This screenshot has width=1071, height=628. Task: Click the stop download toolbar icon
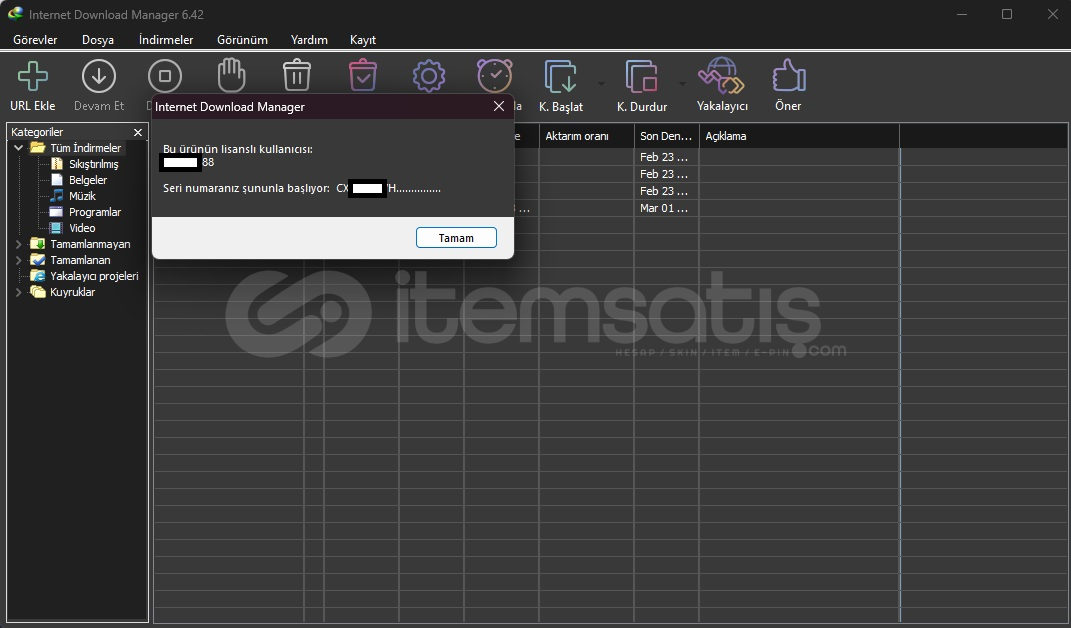(165, 76)
